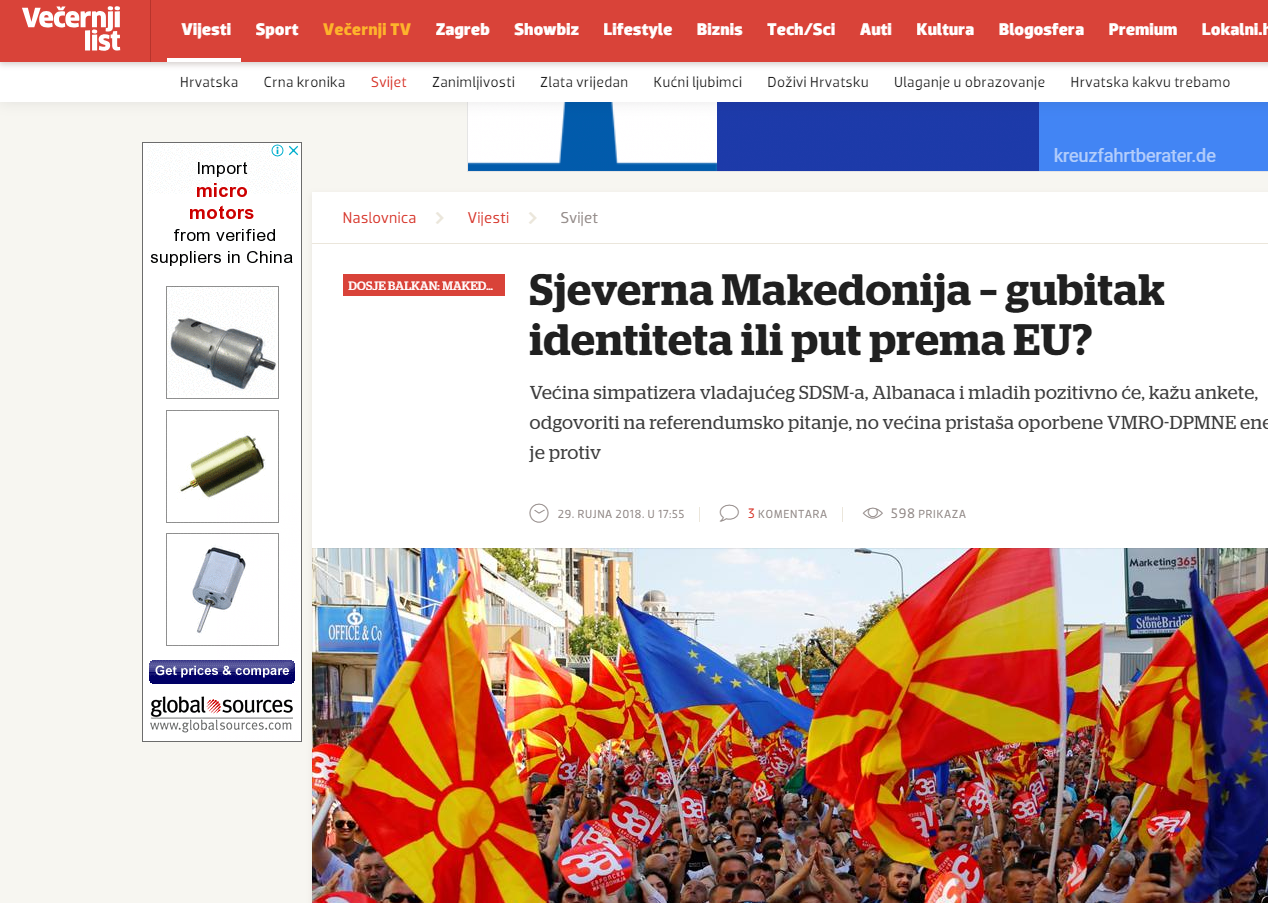Select Zanimljivosti subsection

click(x=473, y=82)
